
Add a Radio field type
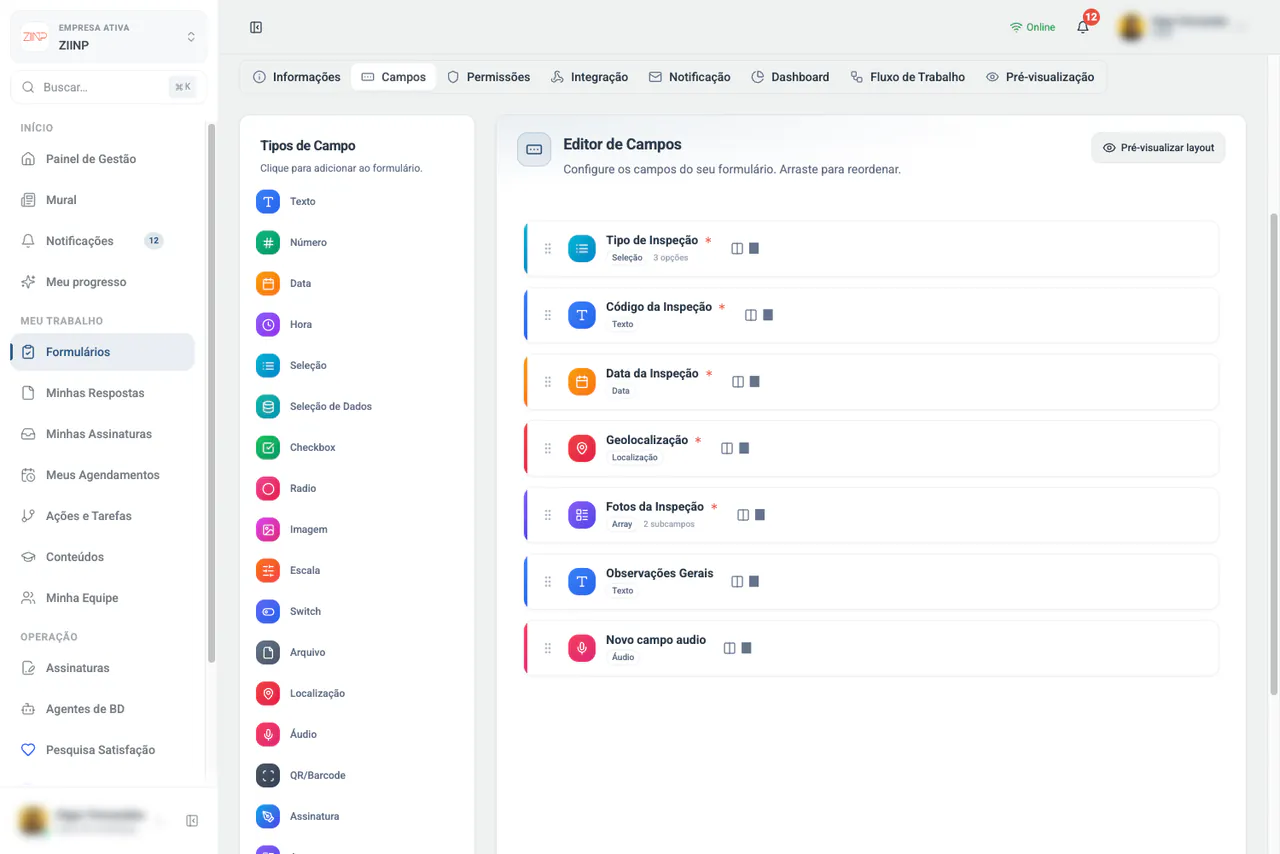tap(286, 488)
